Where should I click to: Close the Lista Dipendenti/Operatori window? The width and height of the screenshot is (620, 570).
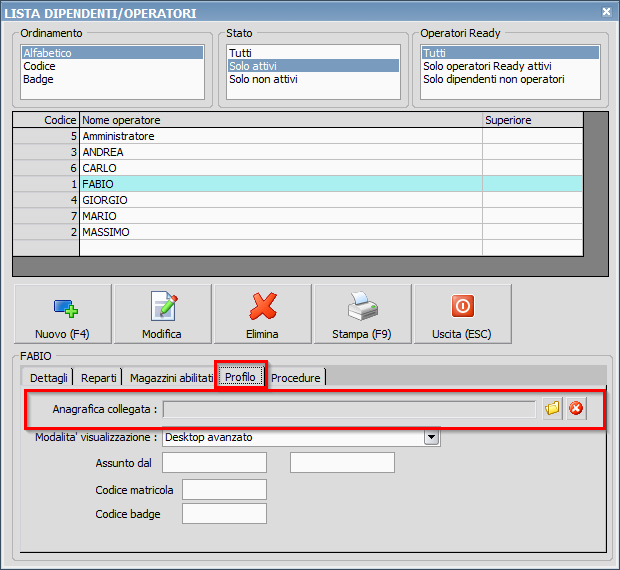coord(606,12)
